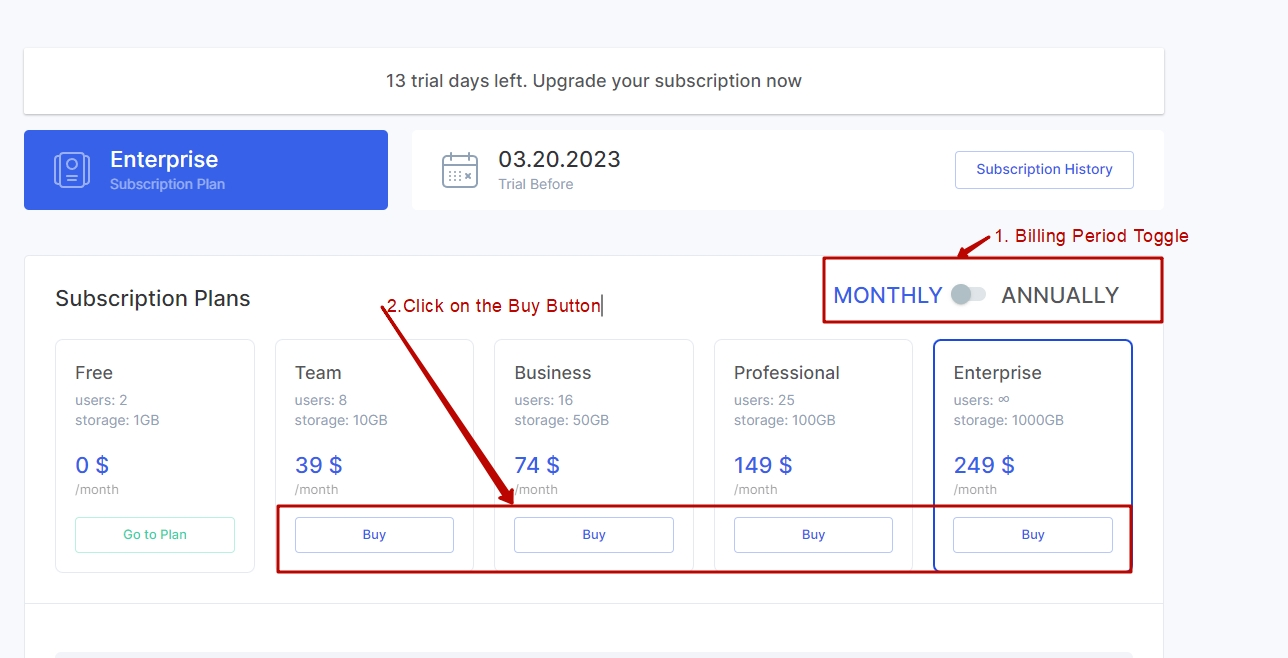Buy the Professional plan
Viewport: 1288px width, 658px height.
[x=813, y=534]
